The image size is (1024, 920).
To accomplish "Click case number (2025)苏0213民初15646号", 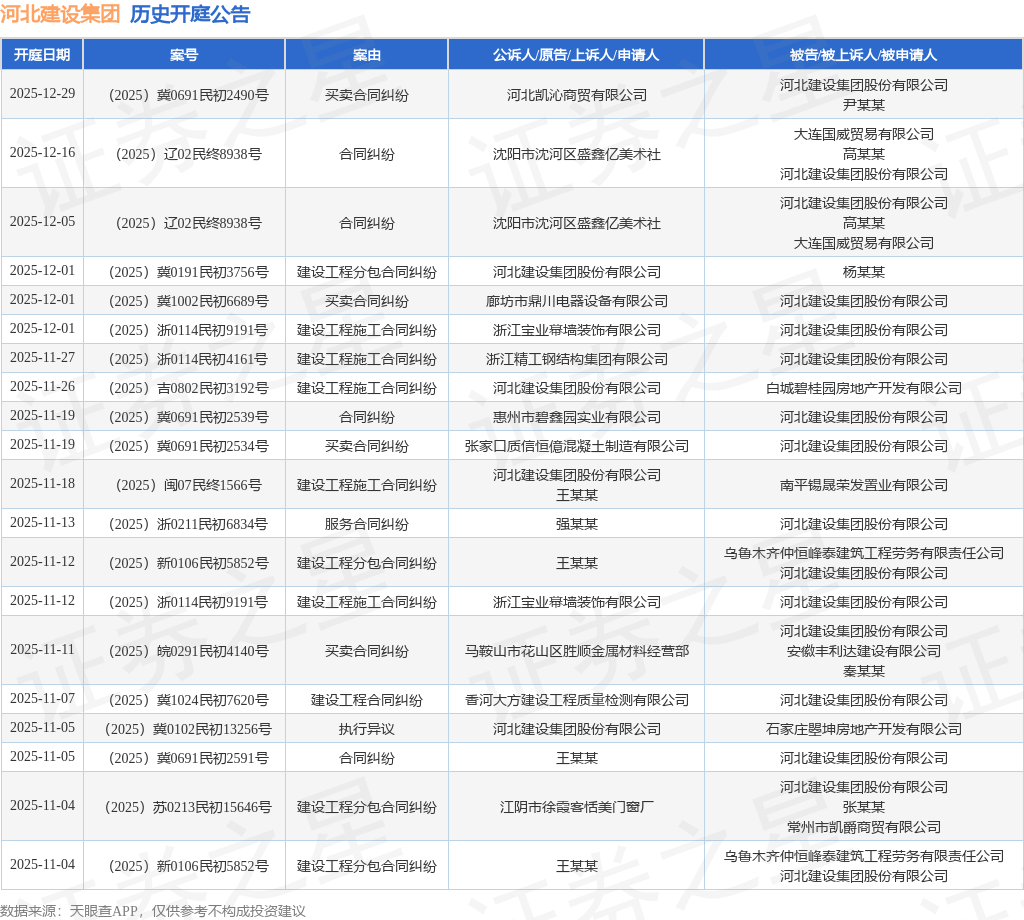I will pos(188,808).
